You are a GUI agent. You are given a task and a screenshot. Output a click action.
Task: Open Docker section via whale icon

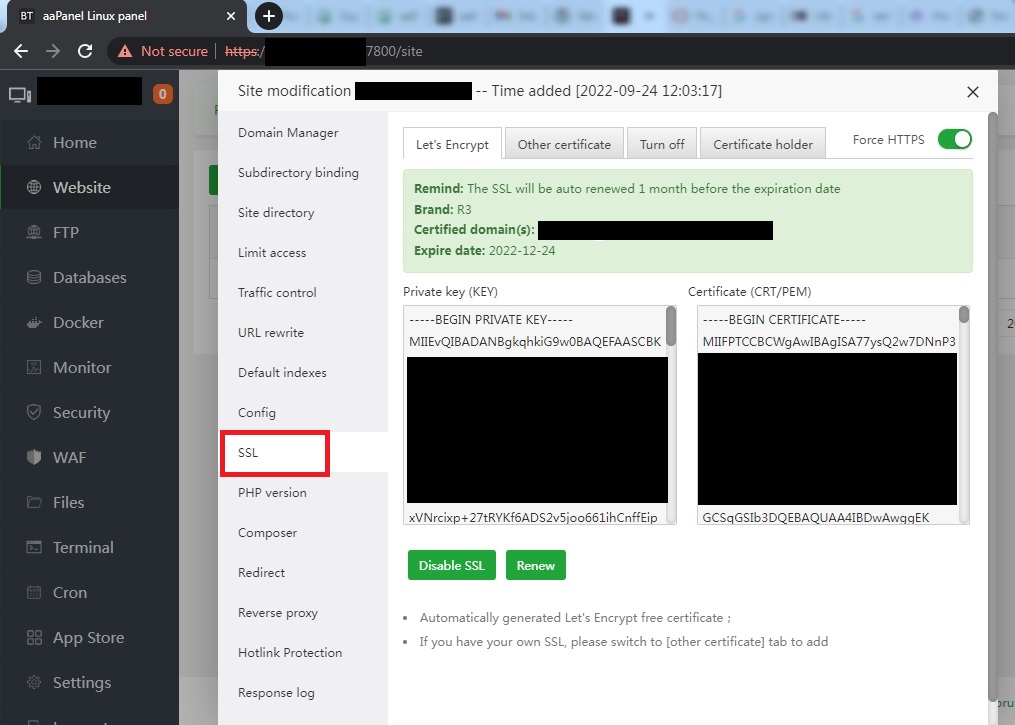(35, 323)
